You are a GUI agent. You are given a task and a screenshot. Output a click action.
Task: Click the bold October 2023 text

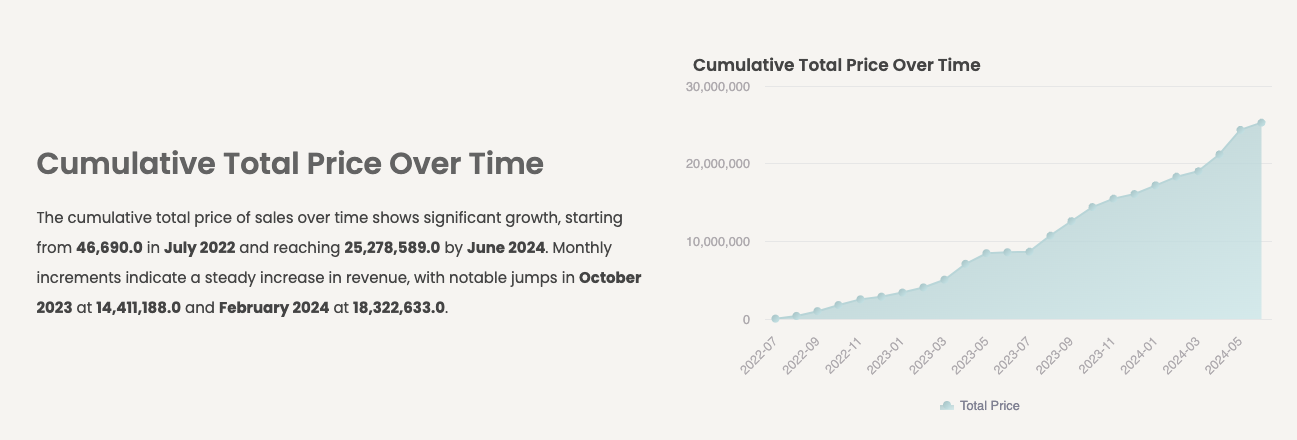pos(610,277)
